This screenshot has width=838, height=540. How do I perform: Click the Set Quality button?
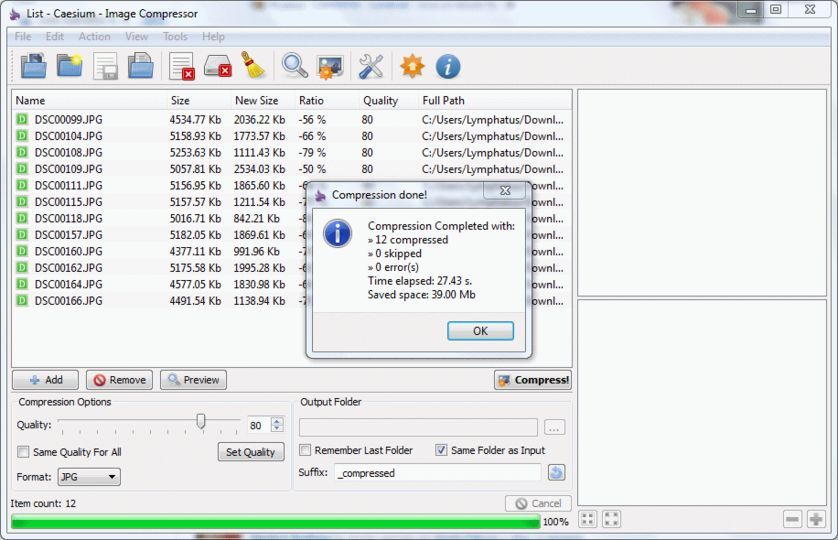(x=251, y=452)
